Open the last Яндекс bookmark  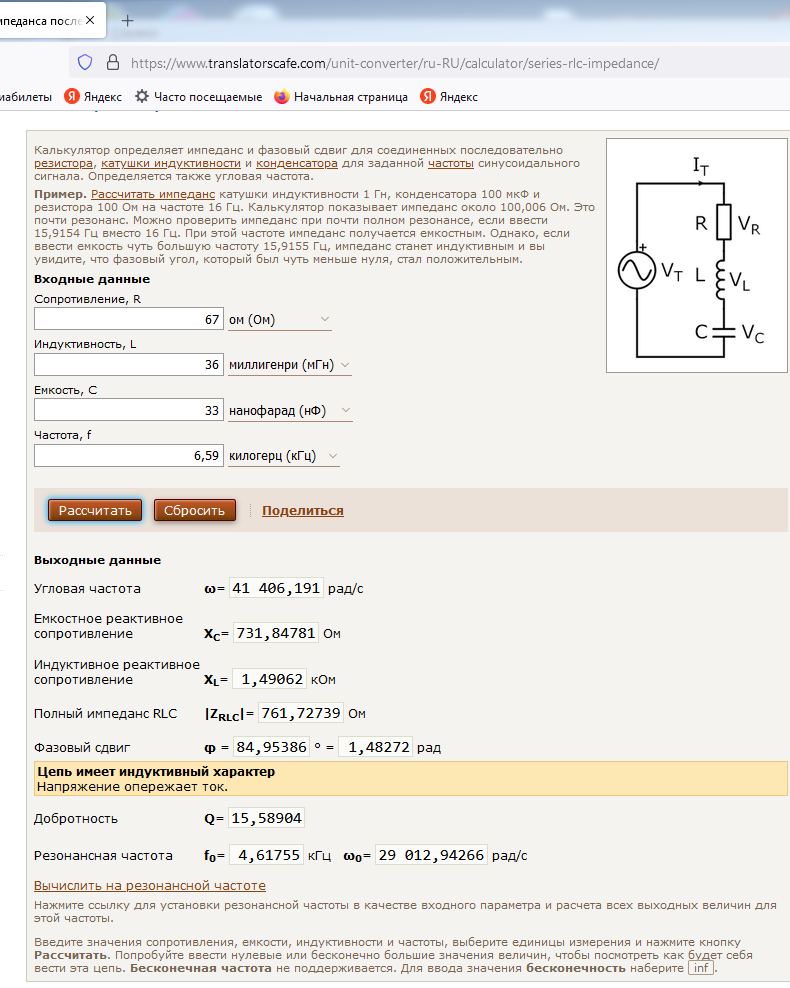[x=449, y=96]
